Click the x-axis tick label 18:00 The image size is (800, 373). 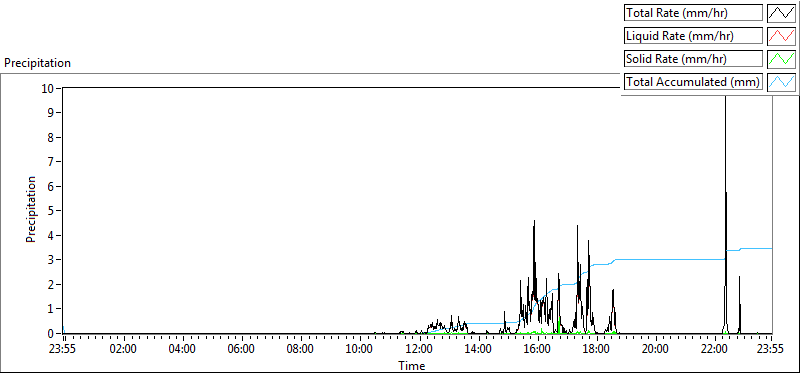596,350
